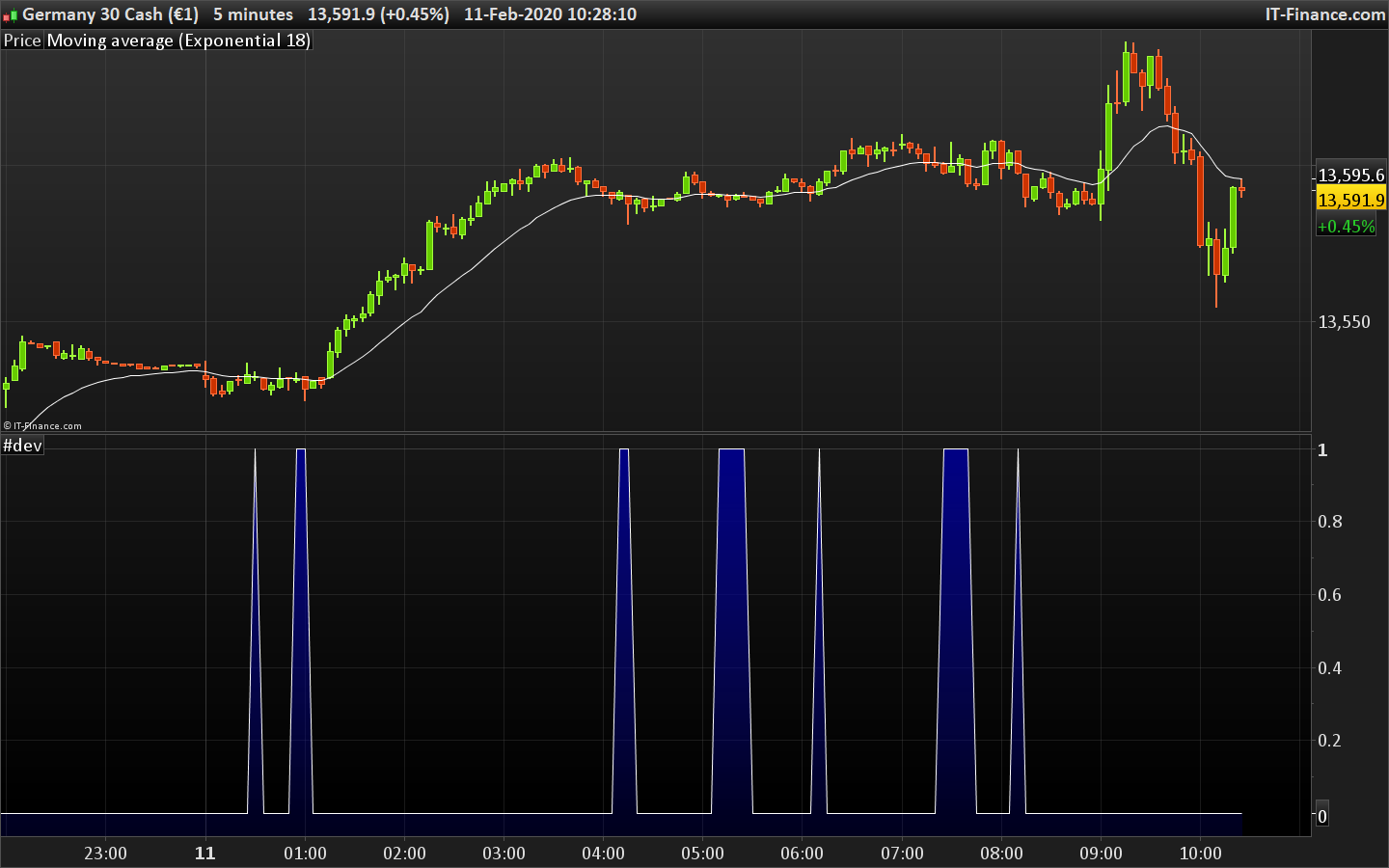The height and width of the screenshot is (868, 1389).
Task: Click the 07:00 time axis label
Action: pos(902,854)
